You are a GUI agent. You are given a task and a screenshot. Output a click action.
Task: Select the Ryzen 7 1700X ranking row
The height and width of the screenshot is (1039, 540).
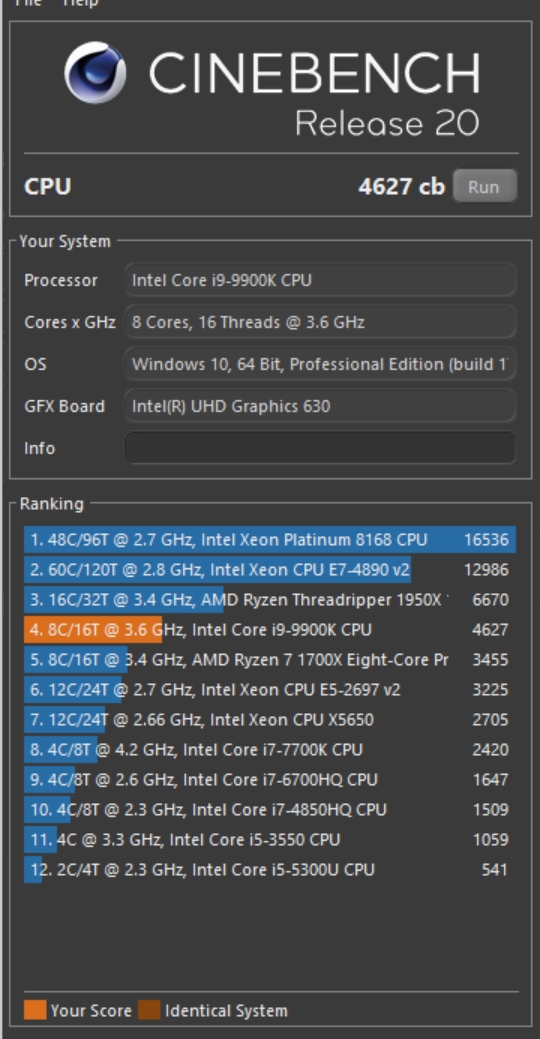(x=270, y=659)
